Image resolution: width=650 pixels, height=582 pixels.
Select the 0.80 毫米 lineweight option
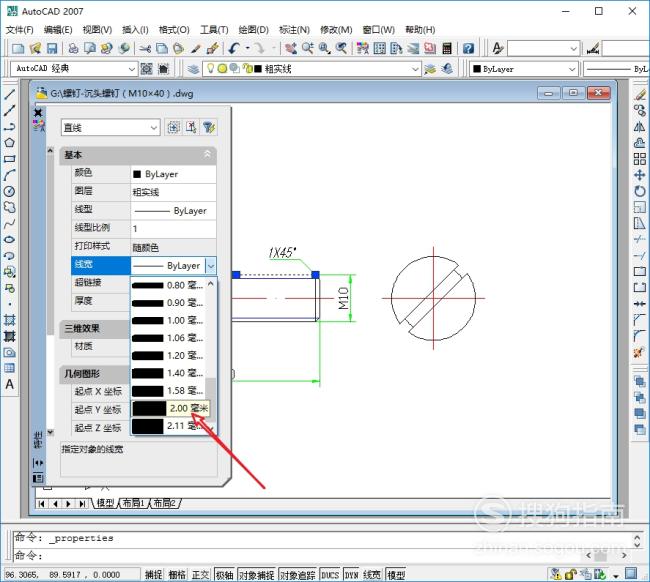click(x=168, y=285)
